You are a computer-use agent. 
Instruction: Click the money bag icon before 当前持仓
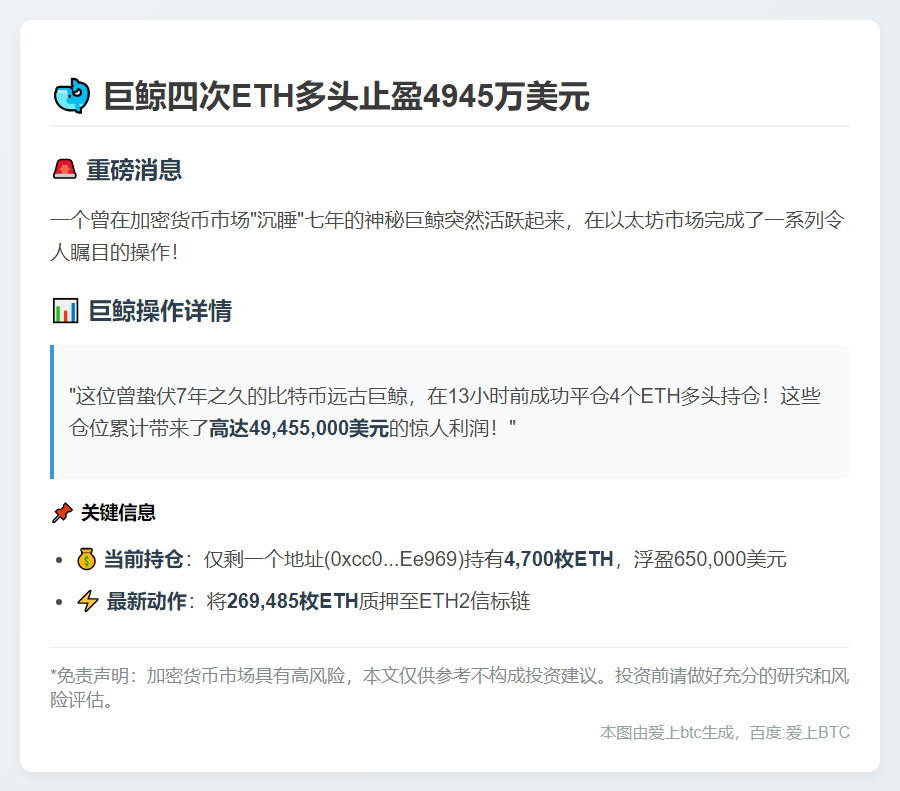click(x=88, y=559)
